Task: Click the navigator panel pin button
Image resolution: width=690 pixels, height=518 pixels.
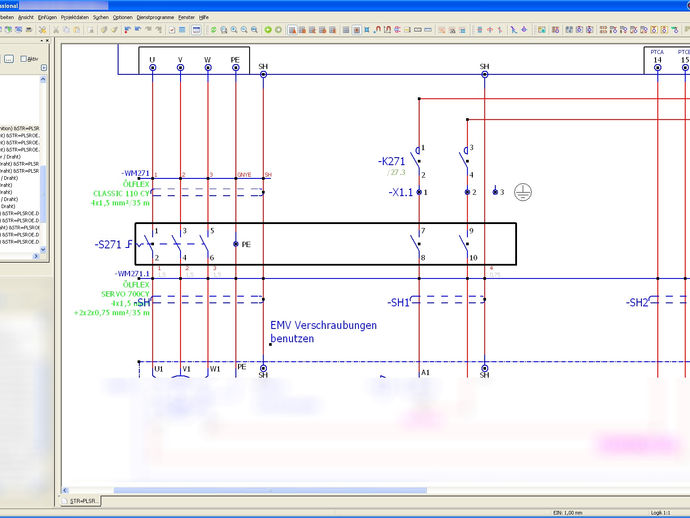Action: 42,40
